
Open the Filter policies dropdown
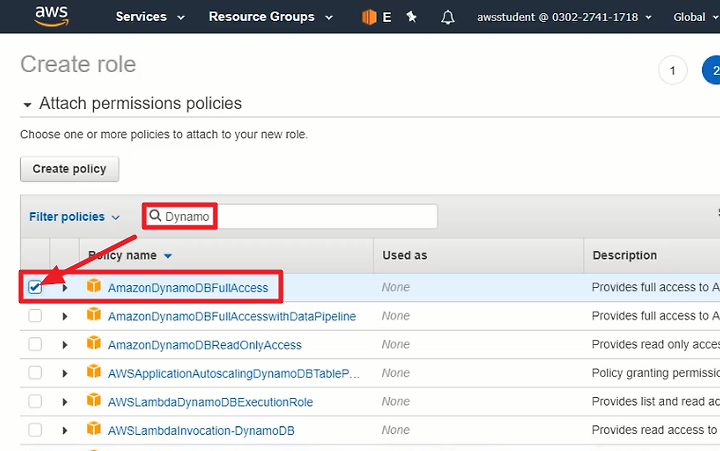[x=74, y=217]
